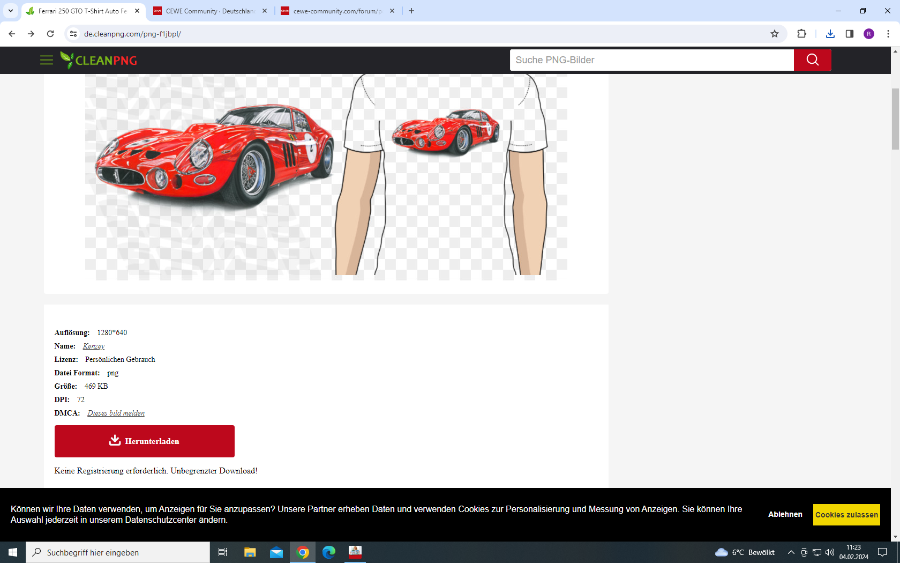Click the CleanPNG logo
Screen dimensions: 900x563
click(x=98, y=60)
